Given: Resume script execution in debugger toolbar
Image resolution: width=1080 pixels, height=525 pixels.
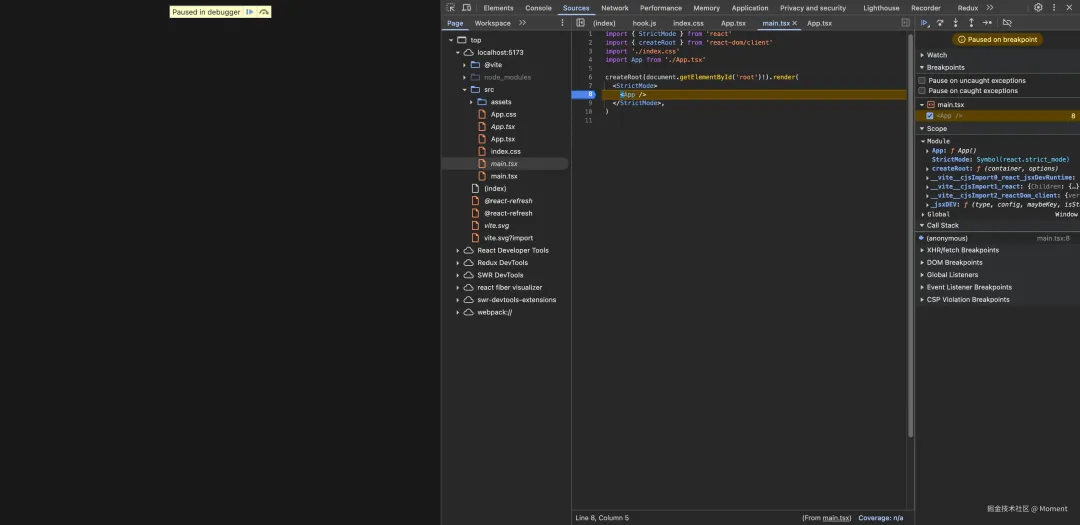Looking at the screenshot, I should (925, 22).
